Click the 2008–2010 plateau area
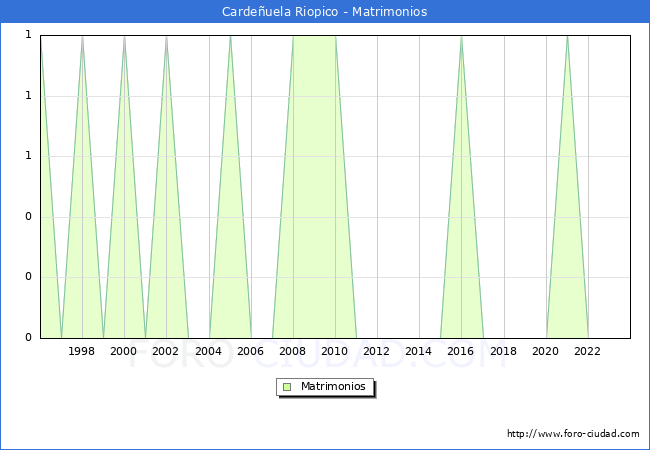The image size is (650, 450). (x=314, y=186)
